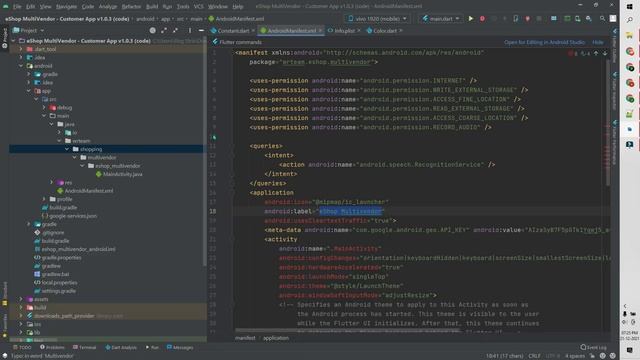Open the Run tool window at bottom

click(x=152, y=347)
